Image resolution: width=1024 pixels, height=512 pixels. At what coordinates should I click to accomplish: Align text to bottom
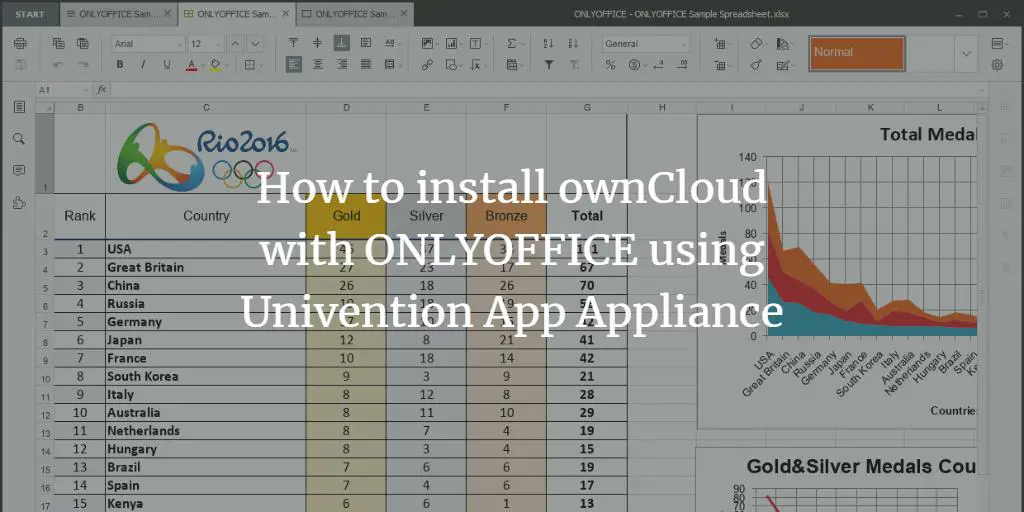[342, 43]
